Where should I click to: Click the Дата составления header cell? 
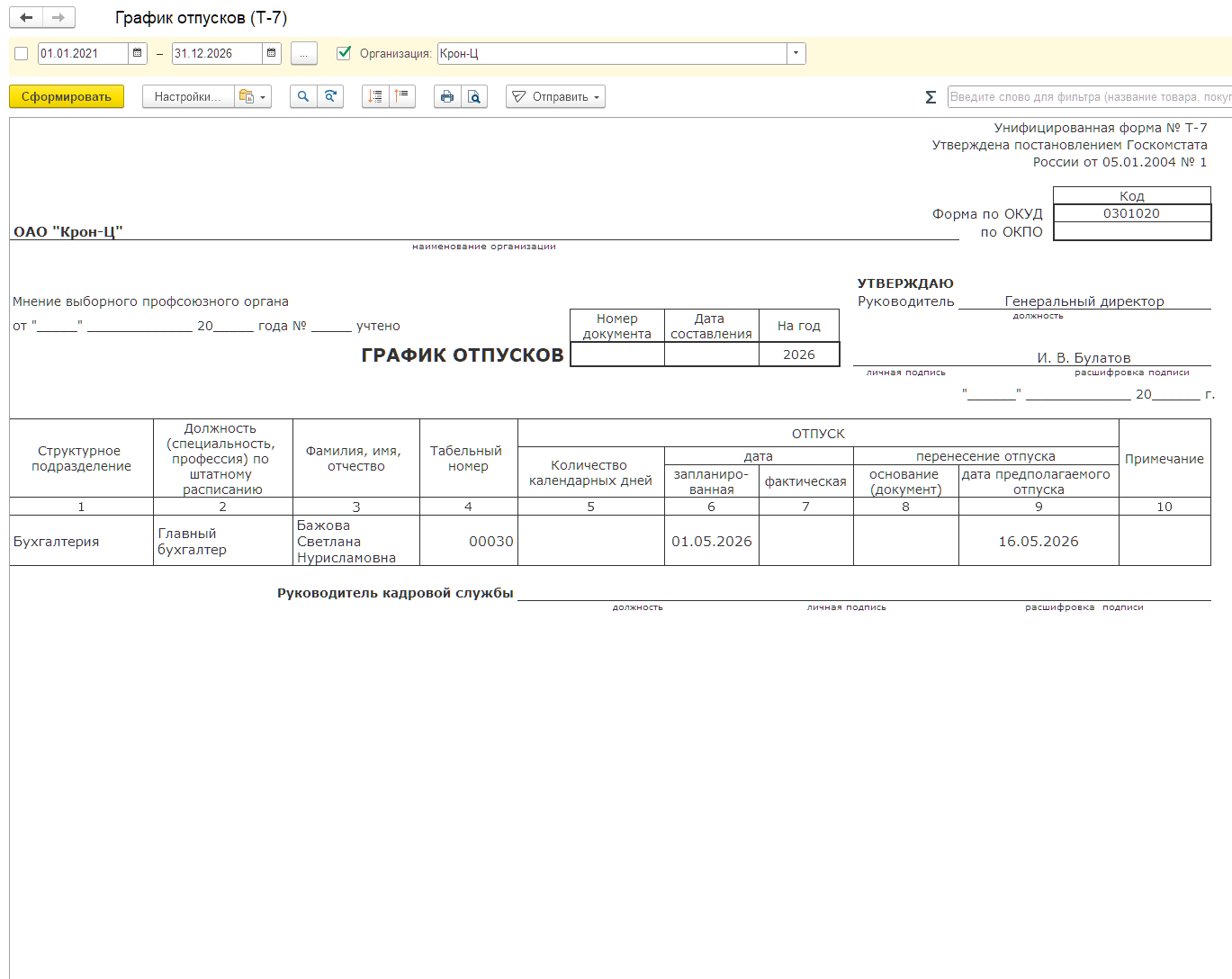711,326
